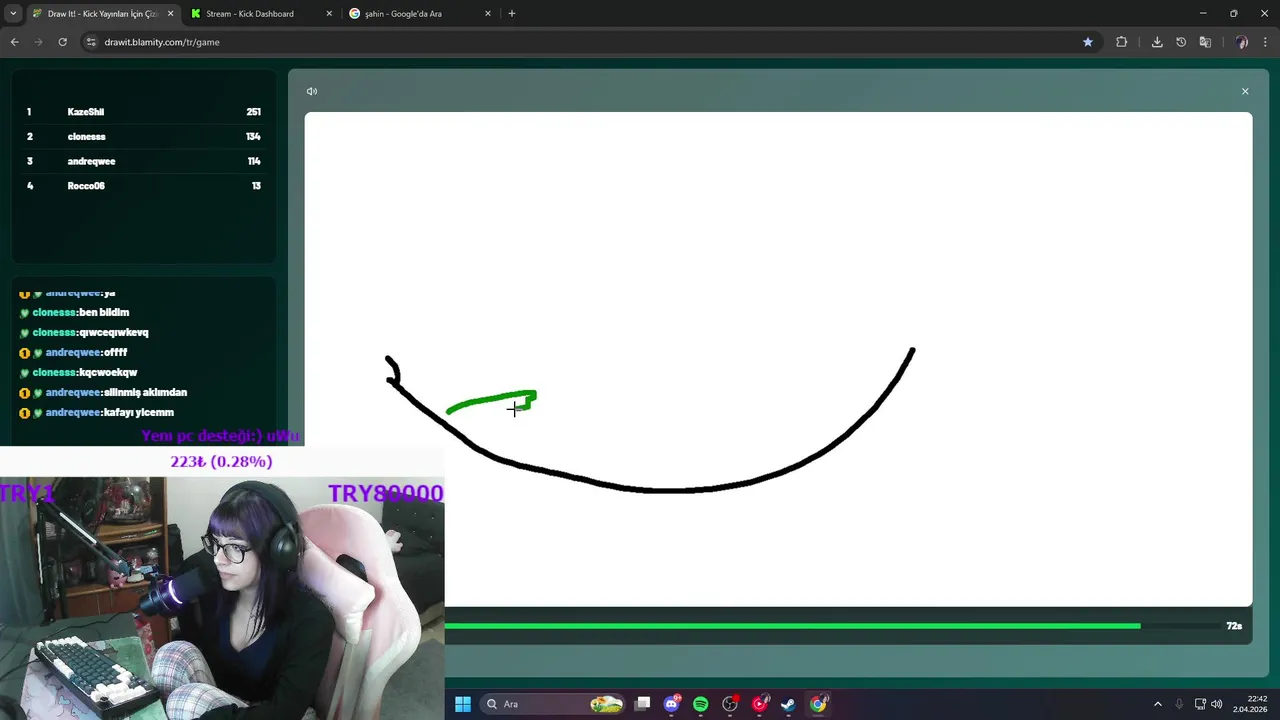The image size is (1280, 720).
Task: Click chat message 'offff'
Action: point(116,352)
